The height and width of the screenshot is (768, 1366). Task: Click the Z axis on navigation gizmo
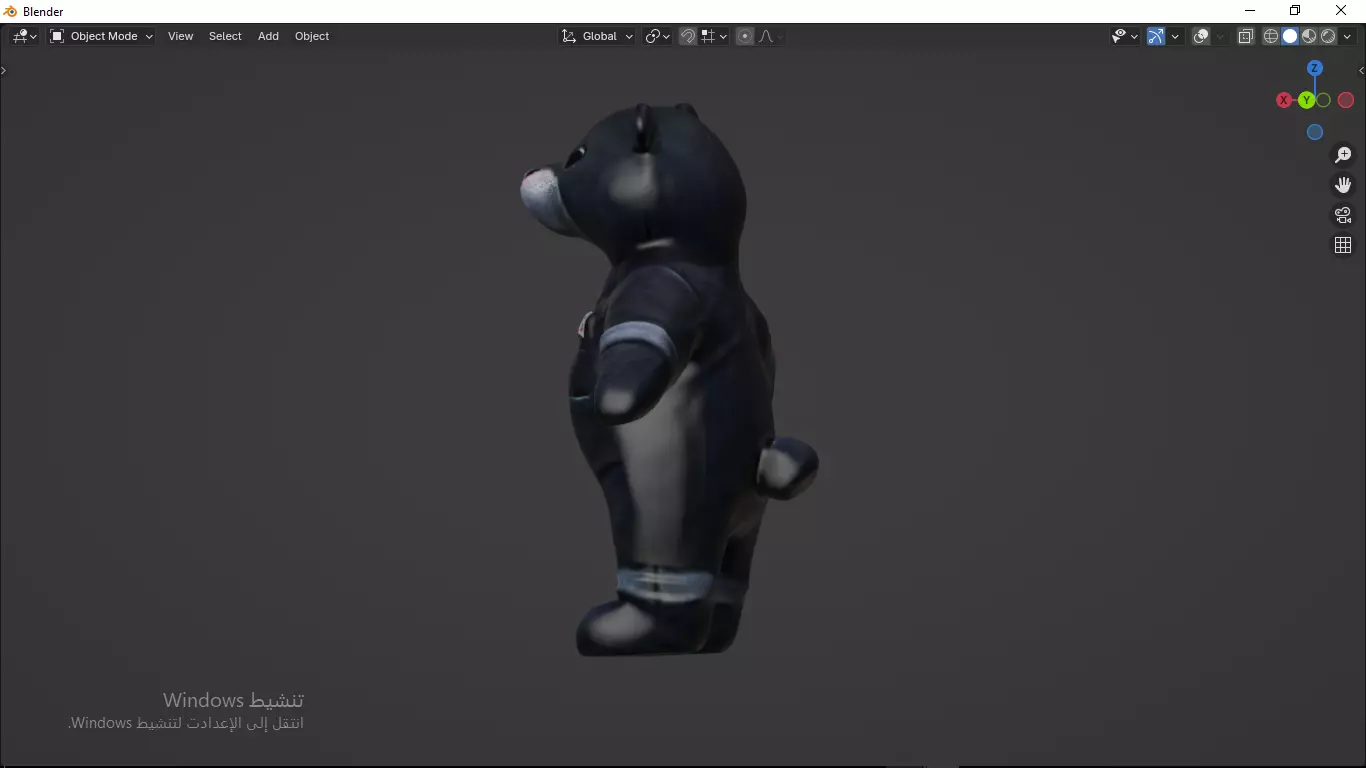pyautogui.click(x=1315, y=68)
